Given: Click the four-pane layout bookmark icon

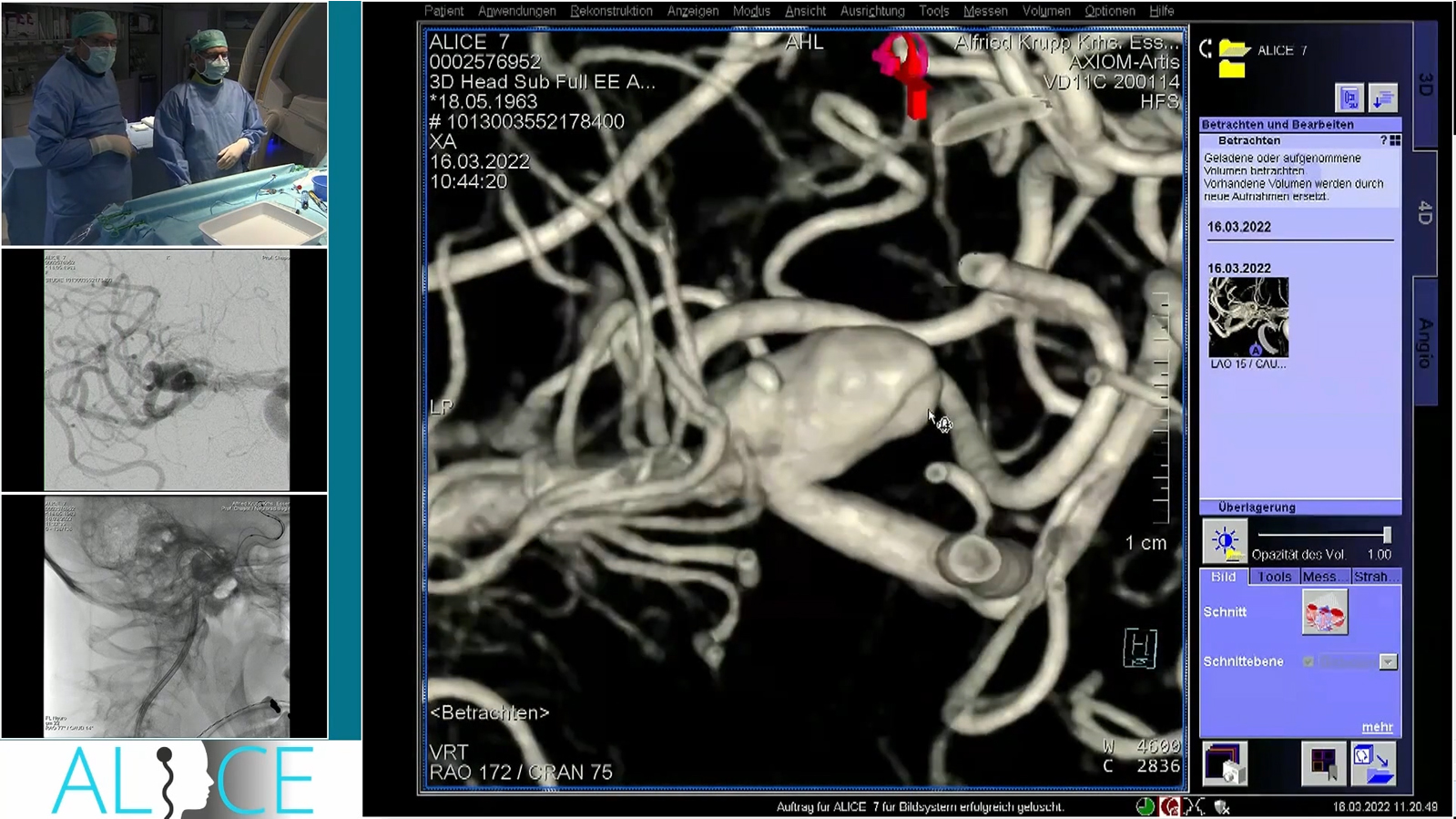Looking at the screenshot, I should (1323, 763).
